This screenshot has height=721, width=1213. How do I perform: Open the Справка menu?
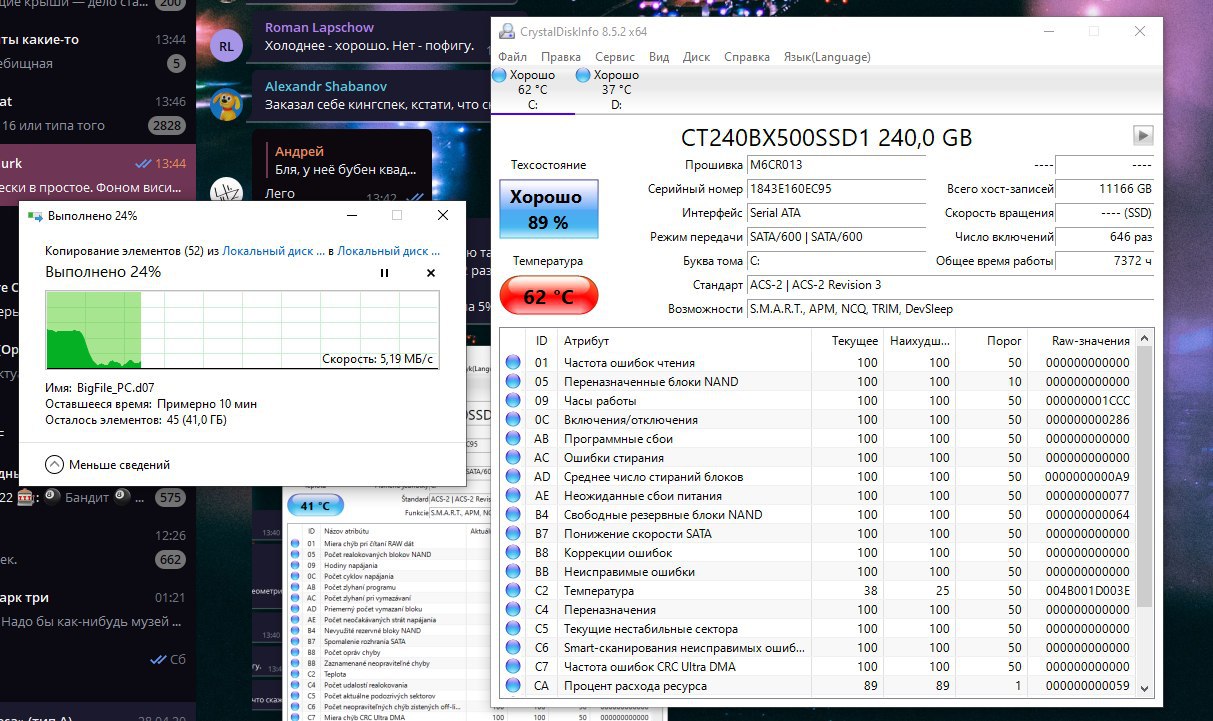point(747,57)
